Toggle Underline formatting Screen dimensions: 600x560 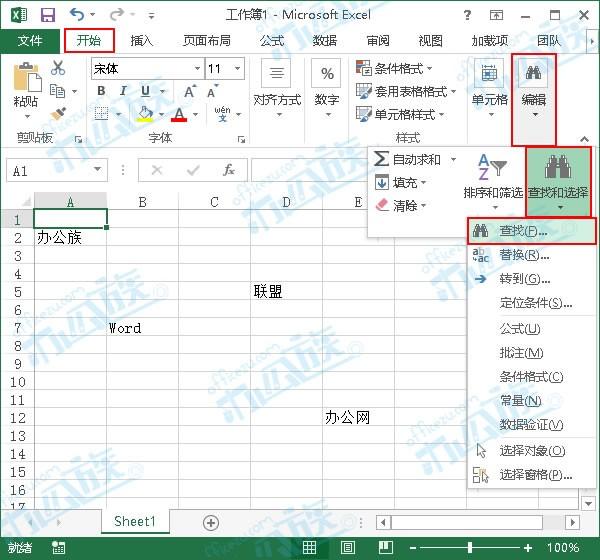[145, 91]
